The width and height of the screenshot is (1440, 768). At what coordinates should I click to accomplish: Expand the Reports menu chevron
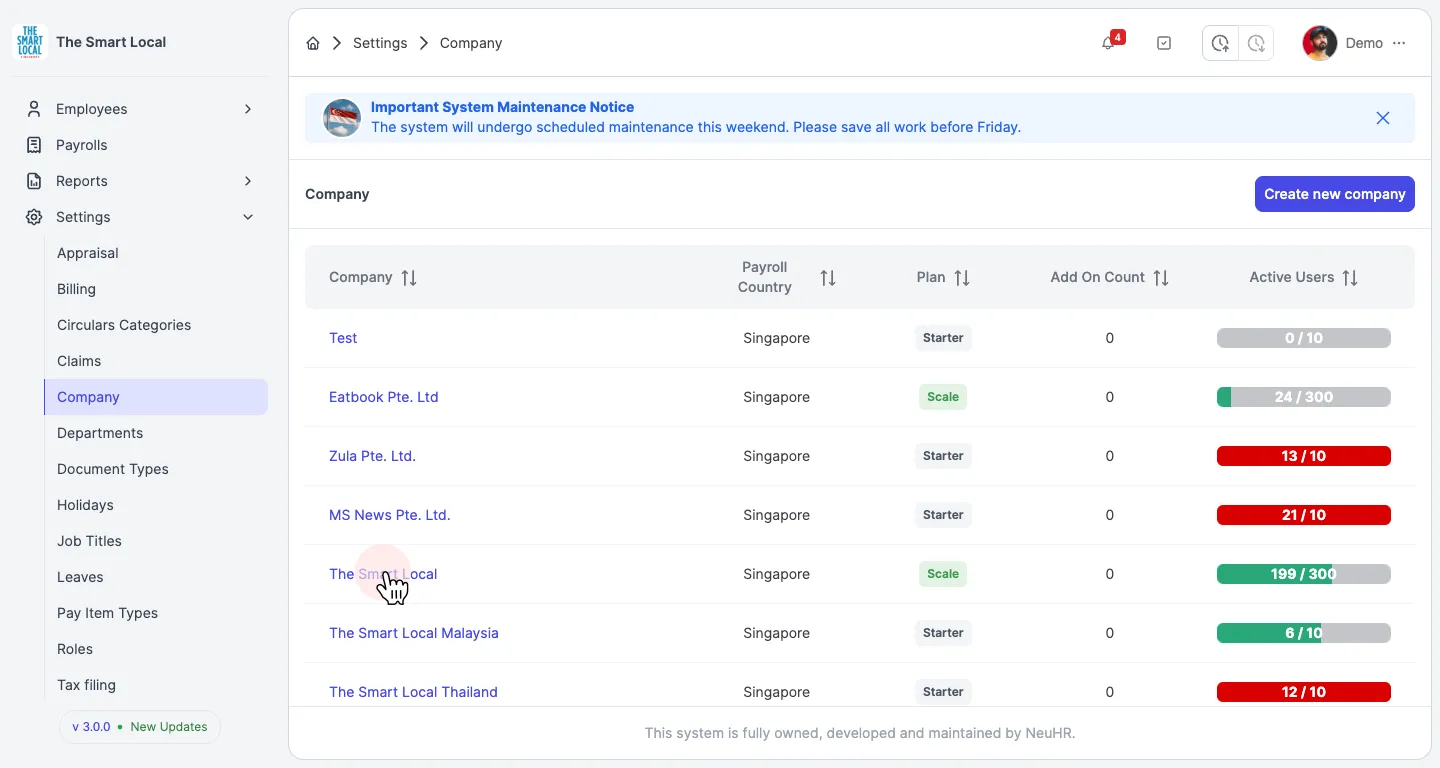(x=248, y=181)
